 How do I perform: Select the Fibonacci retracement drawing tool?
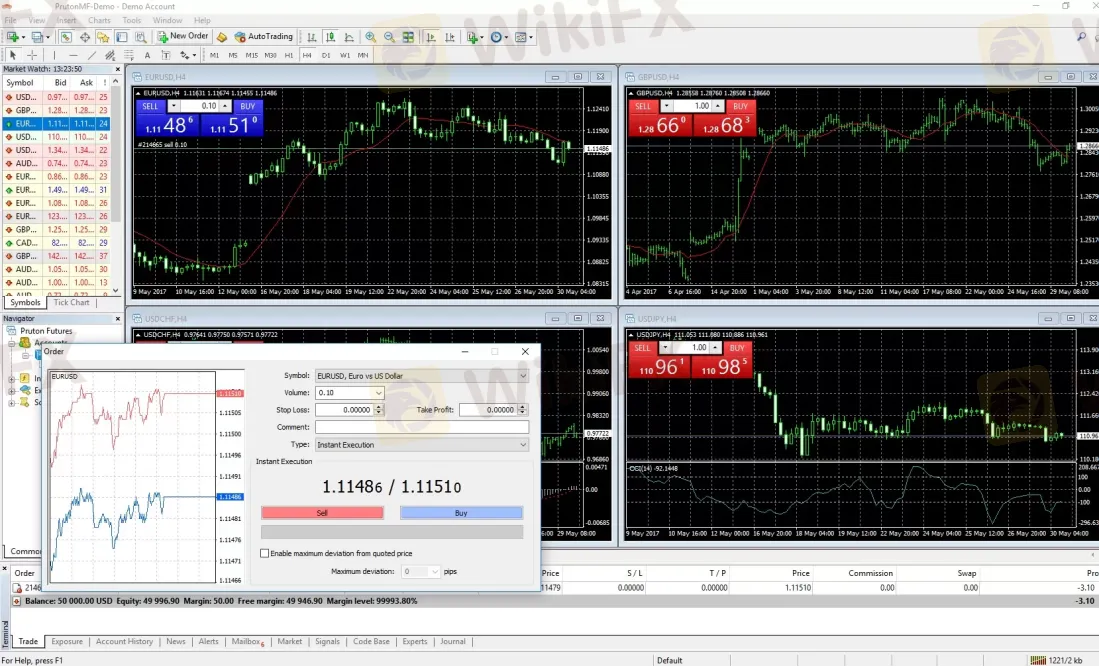tap(128, 55)
